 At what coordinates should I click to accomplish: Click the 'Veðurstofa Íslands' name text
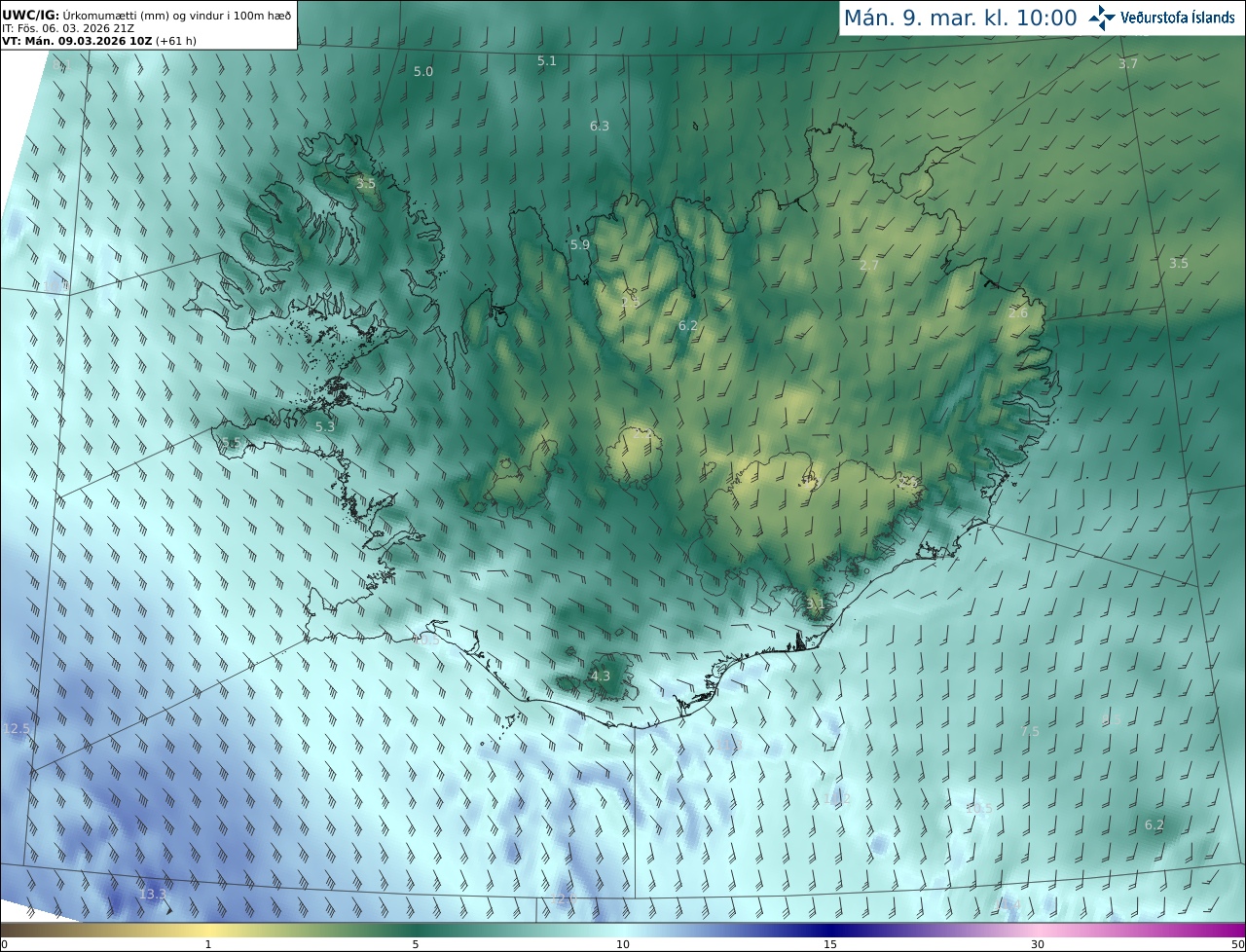click(1178, 18)
